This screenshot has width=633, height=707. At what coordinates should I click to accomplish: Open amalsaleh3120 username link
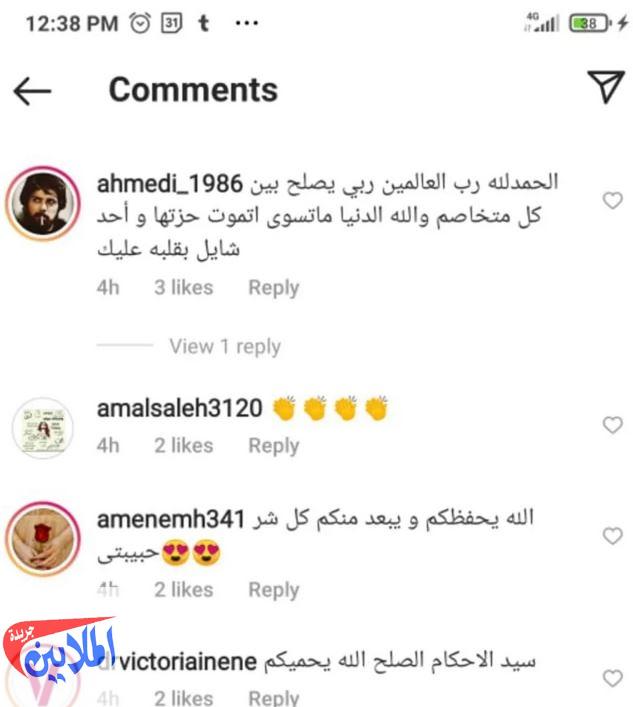pos(179,408)
